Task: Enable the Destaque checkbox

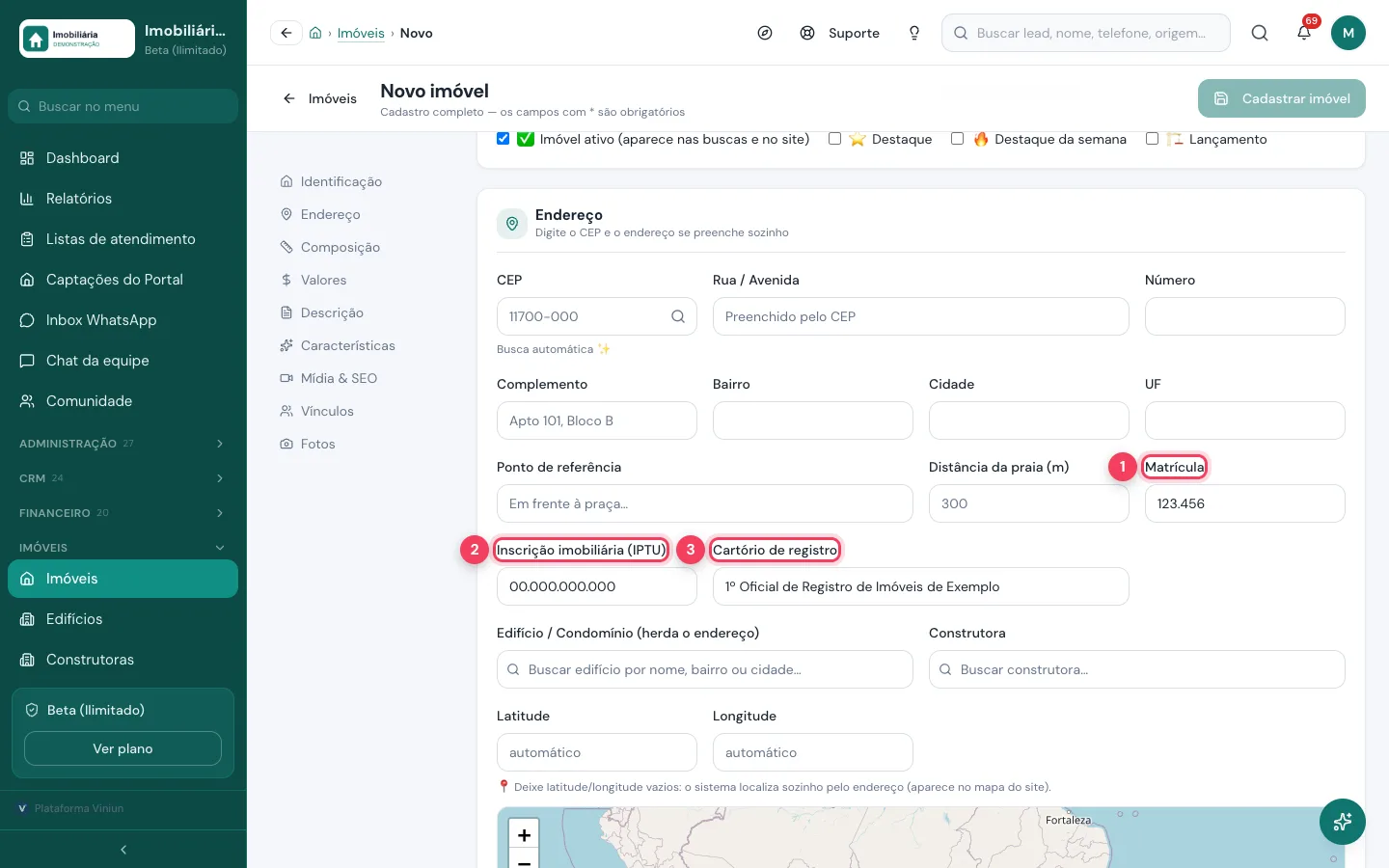Action: click(834, 139)
